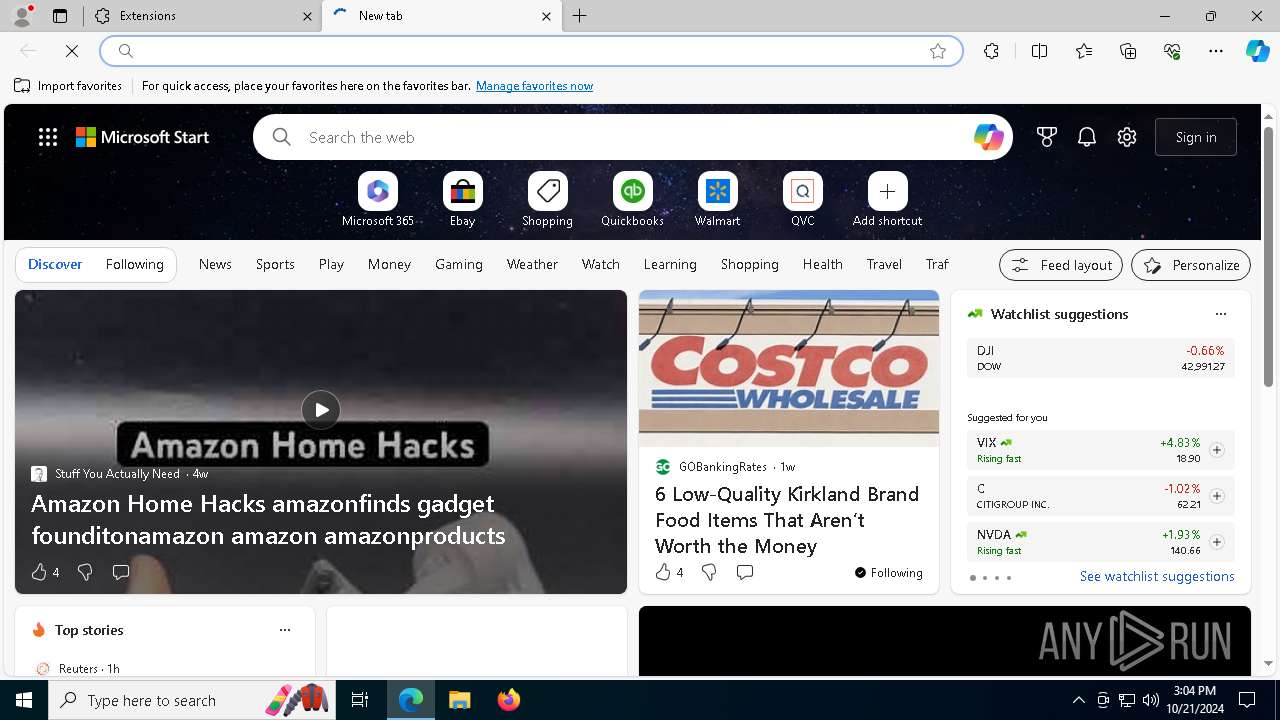Open the Shopping shortcut tile
Image resolution: width=1280 pixels, height=720 pixels.
548,200
